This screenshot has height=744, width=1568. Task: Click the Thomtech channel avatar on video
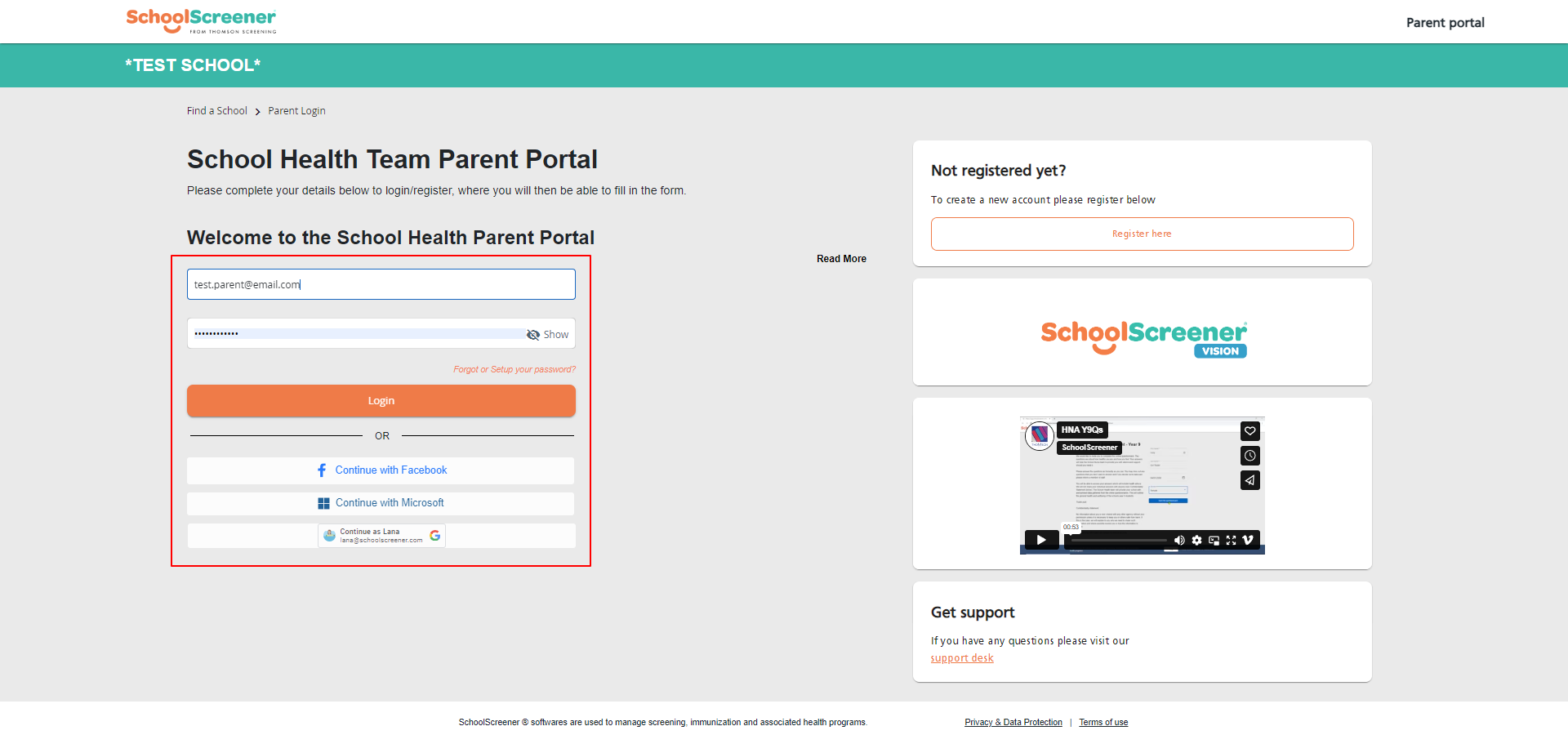[x=1039, y=435]
